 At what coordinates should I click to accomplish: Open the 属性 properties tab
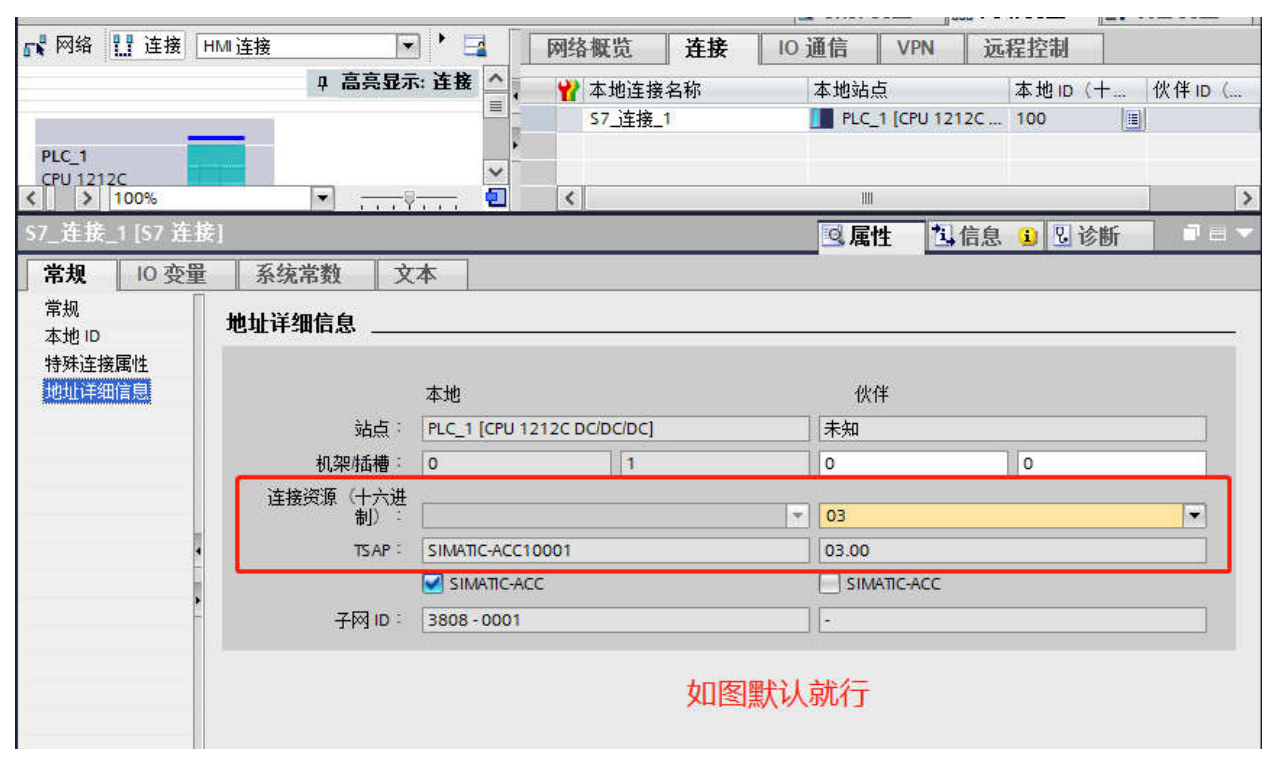869,236
